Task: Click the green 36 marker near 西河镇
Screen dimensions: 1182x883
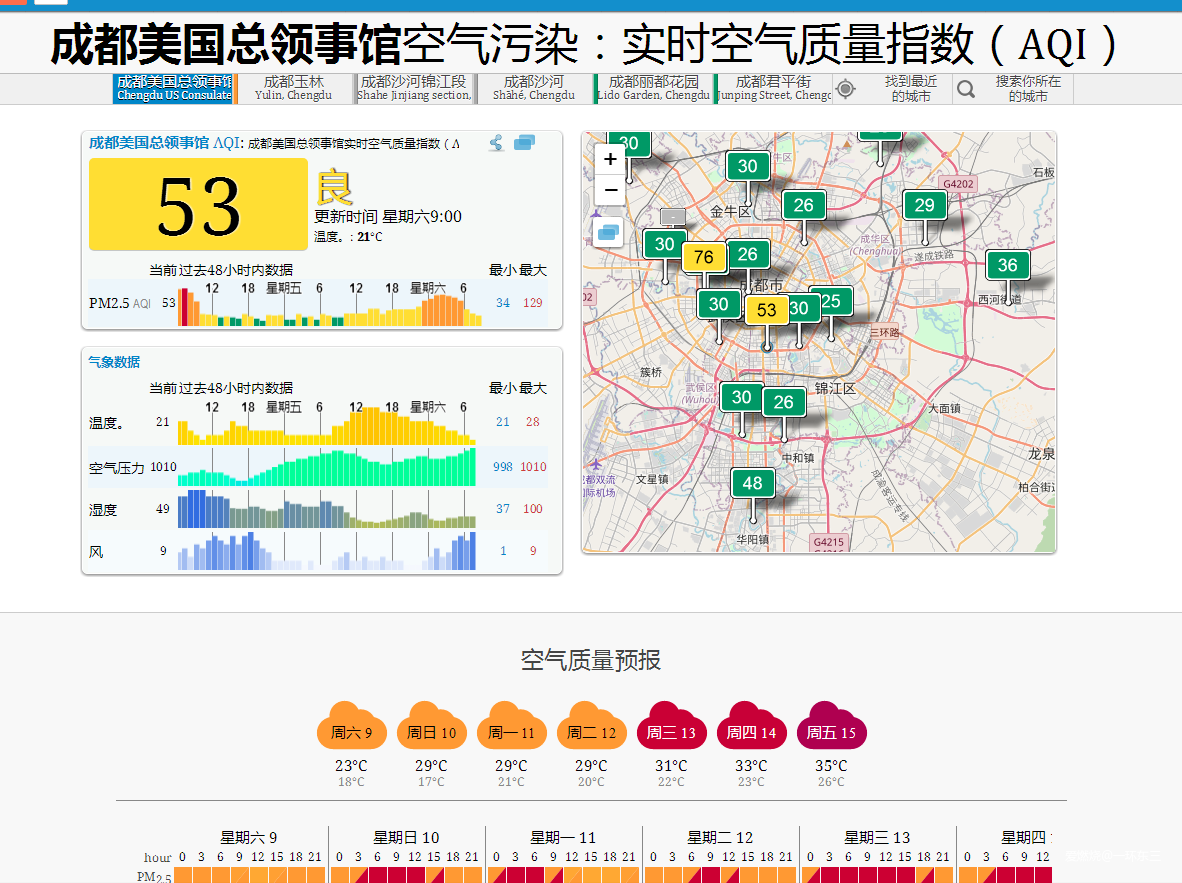Action: click(1007, 265)
